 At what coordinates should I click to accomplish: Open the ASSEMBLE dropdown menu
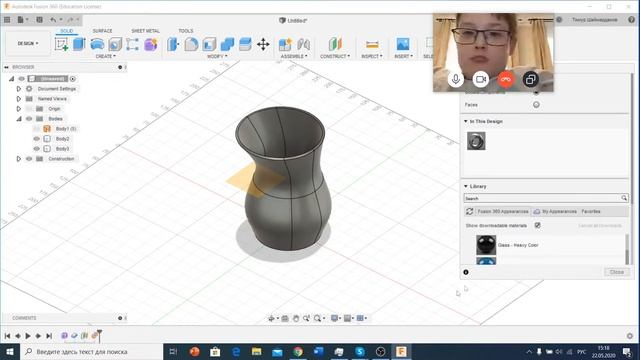tap(294, 56)
